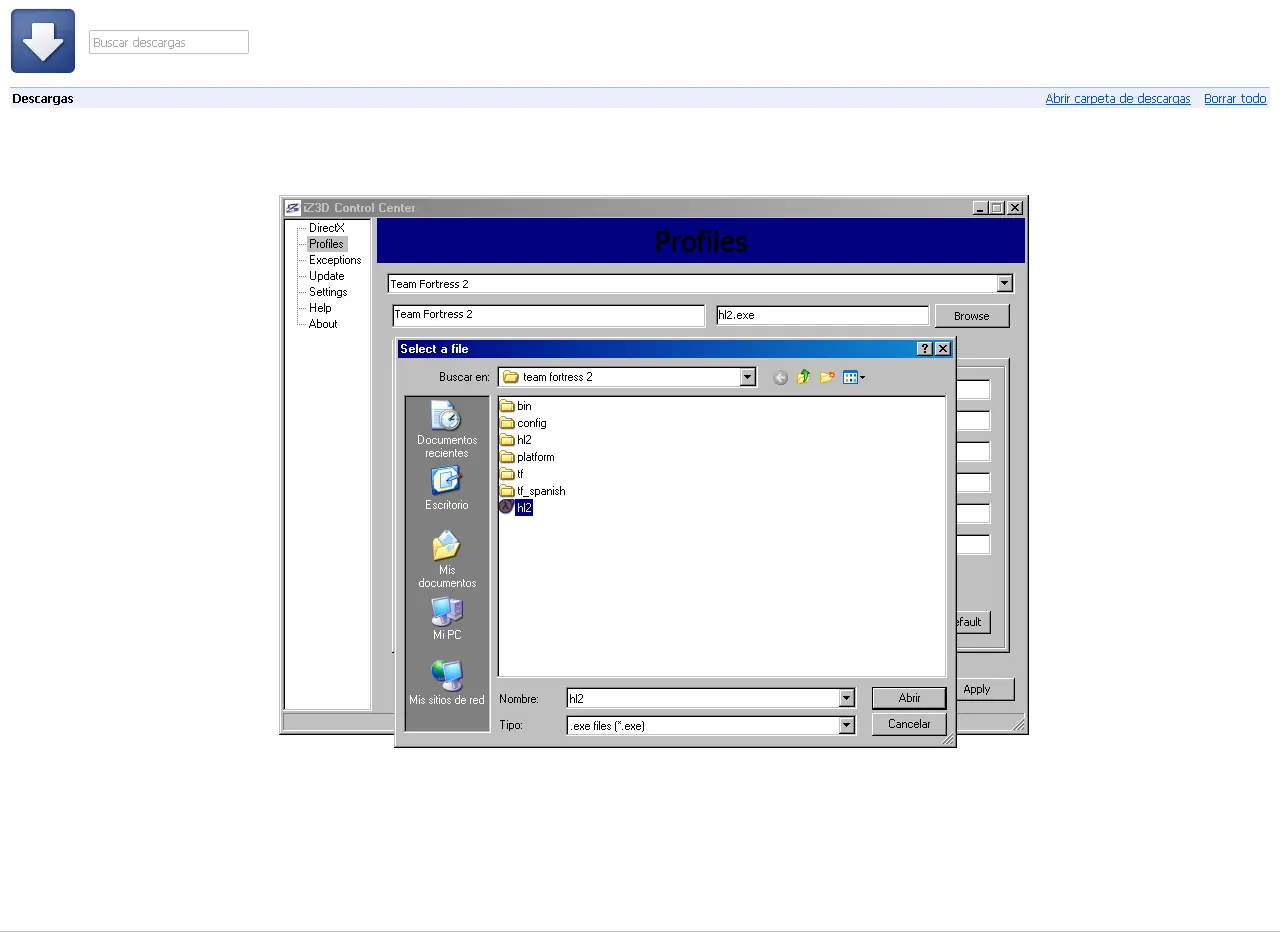The height and width of the screenshot is (933, 1280).
Task: Expand the Team Fortress 2 profile dropdown
Action: [x=1005, y=284]
